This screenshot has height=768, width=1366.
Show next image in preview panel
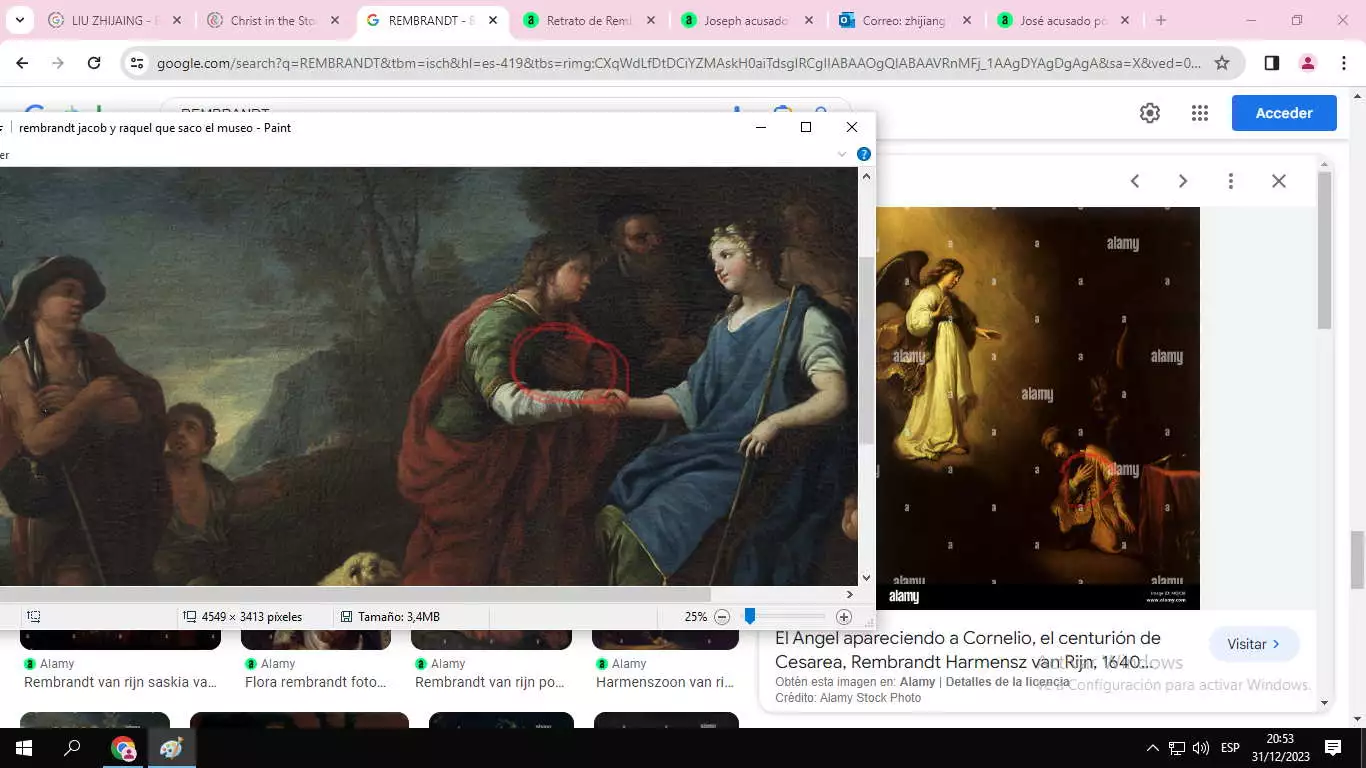click(1183, 181)
